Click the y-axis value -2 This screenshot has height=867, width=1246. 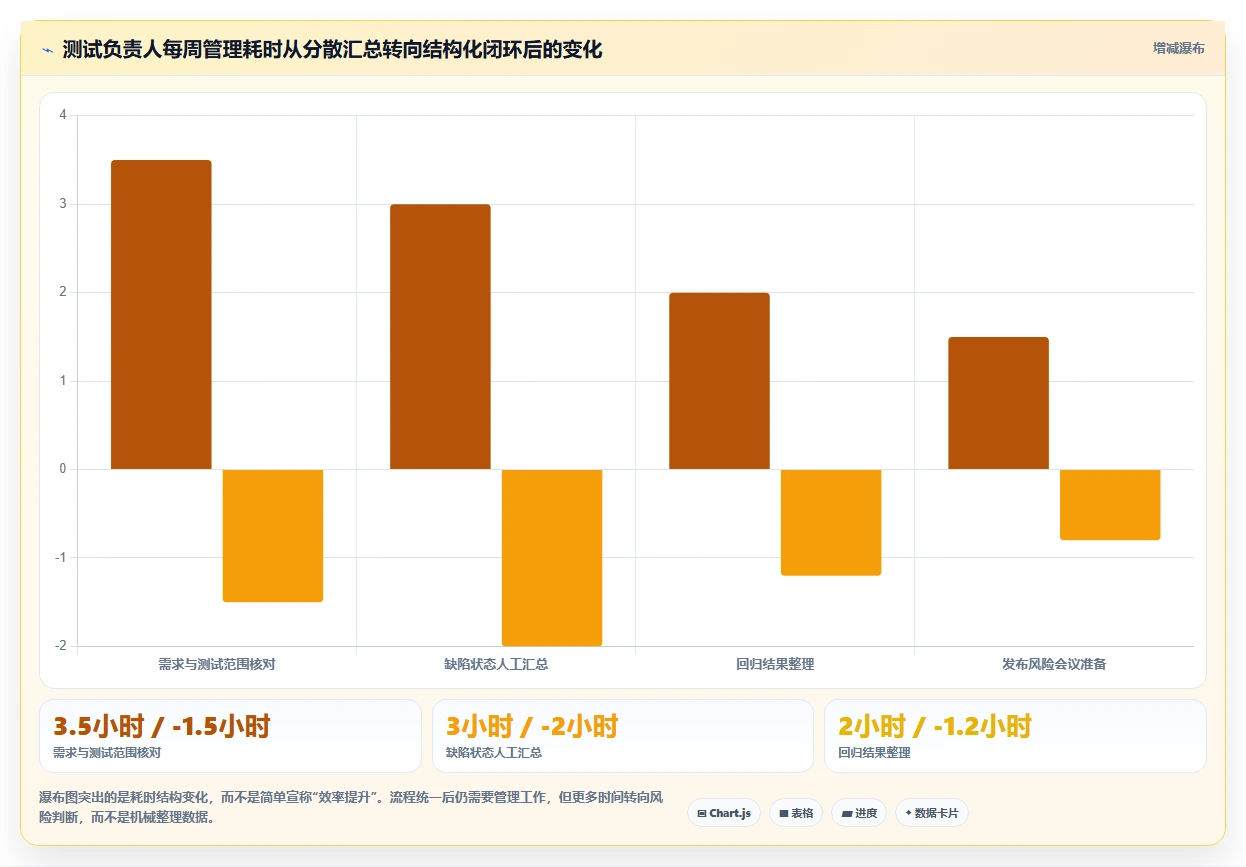point(61,646)
